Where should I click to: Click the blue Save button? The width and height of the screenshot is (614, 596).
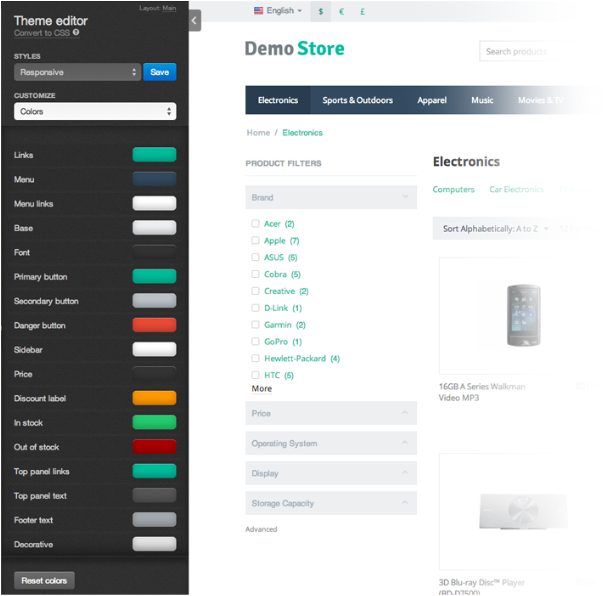point(160,72)
